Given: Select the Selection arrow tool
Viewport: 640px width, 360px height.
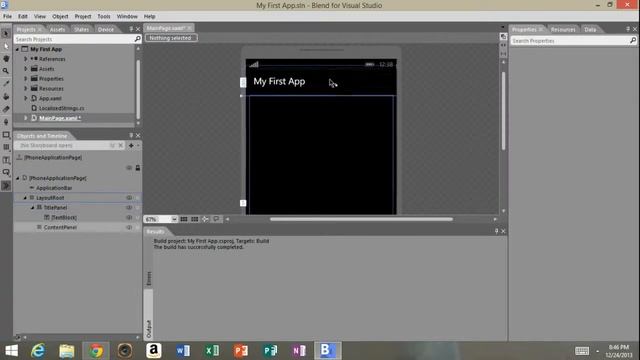Looking at the screenshot, I should (6, 33).
